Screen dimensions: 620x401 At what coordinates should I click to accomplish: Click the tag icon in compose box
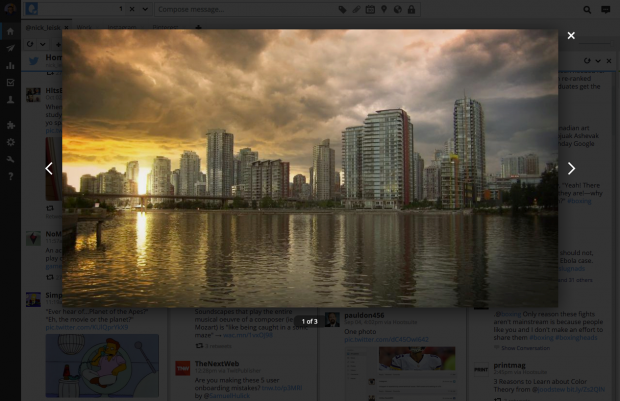point(342,9)
